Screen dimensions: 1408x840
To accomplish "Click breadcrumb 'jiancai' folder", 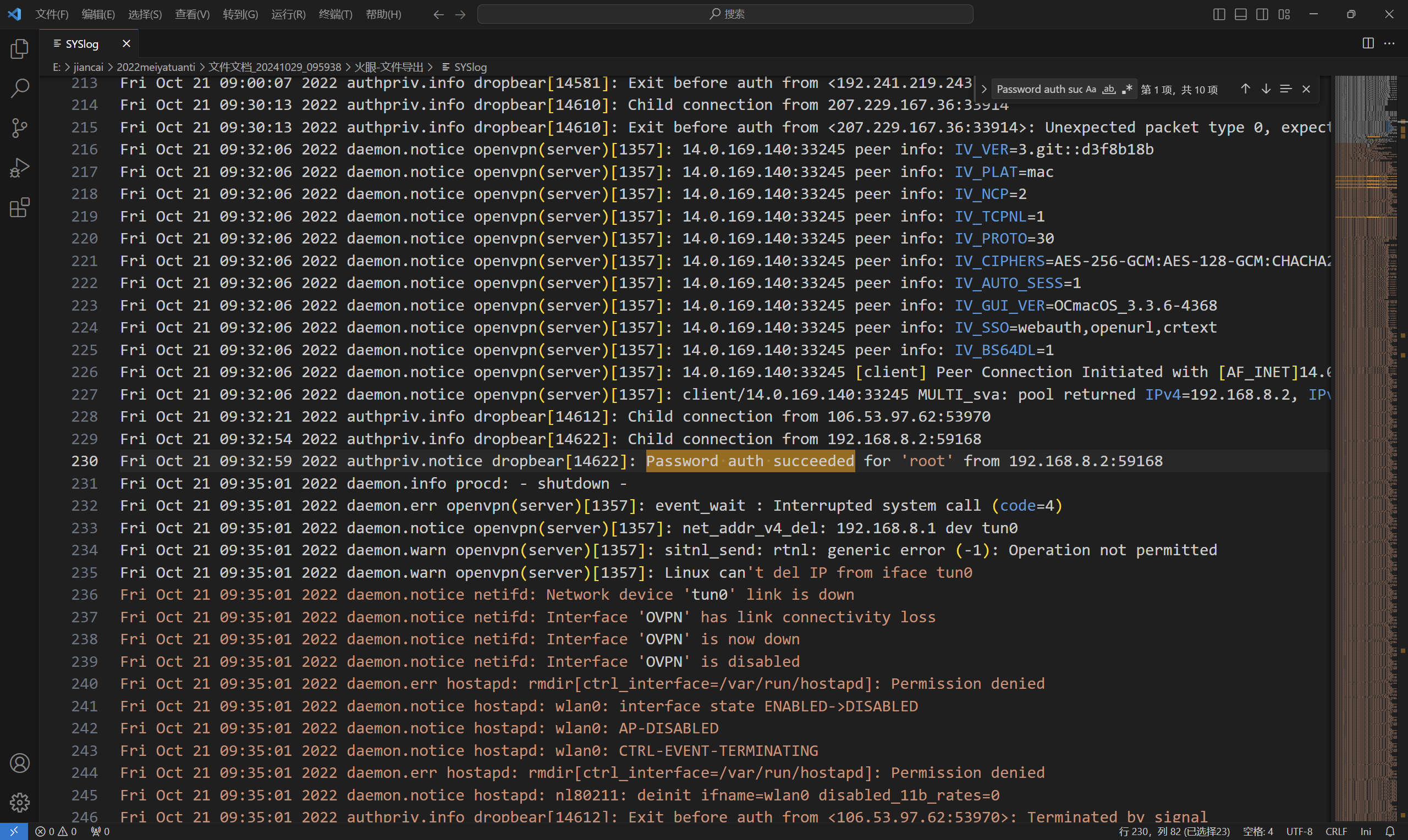I will [x=89, y=67].
